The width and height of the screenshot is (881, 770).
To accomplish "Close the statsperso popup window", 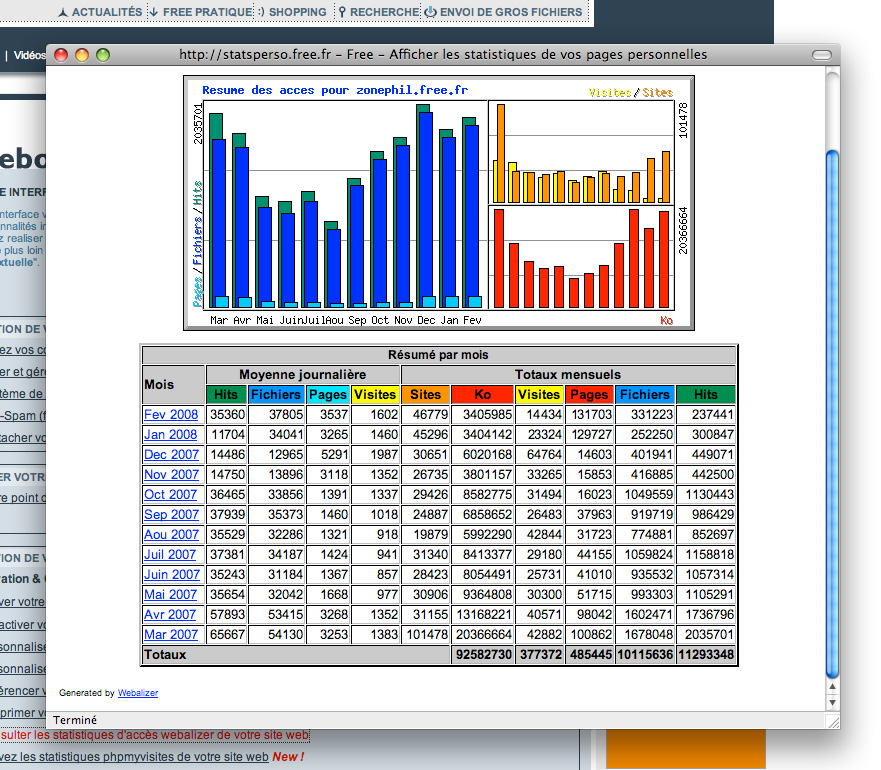I will (61, 55).
